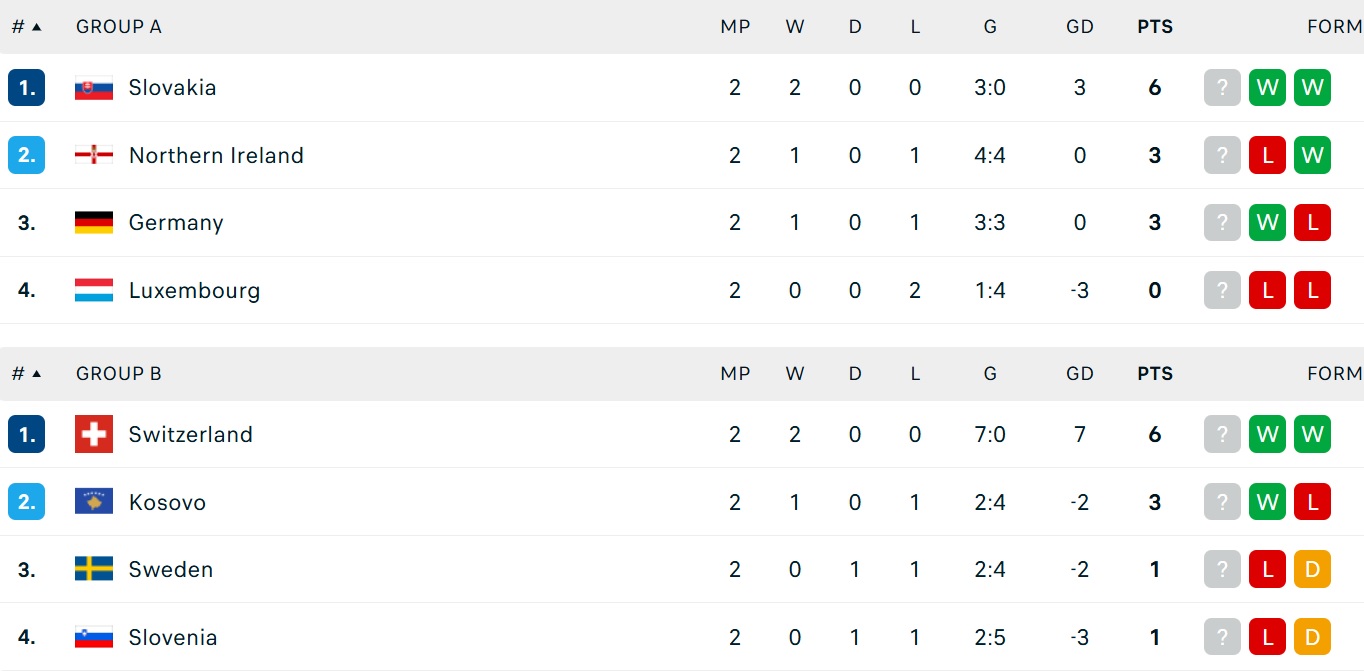The height and width of the screenshot is (671, 1364).
Task: Click the Kosovo flag icon
Action: tap(94, 502)
